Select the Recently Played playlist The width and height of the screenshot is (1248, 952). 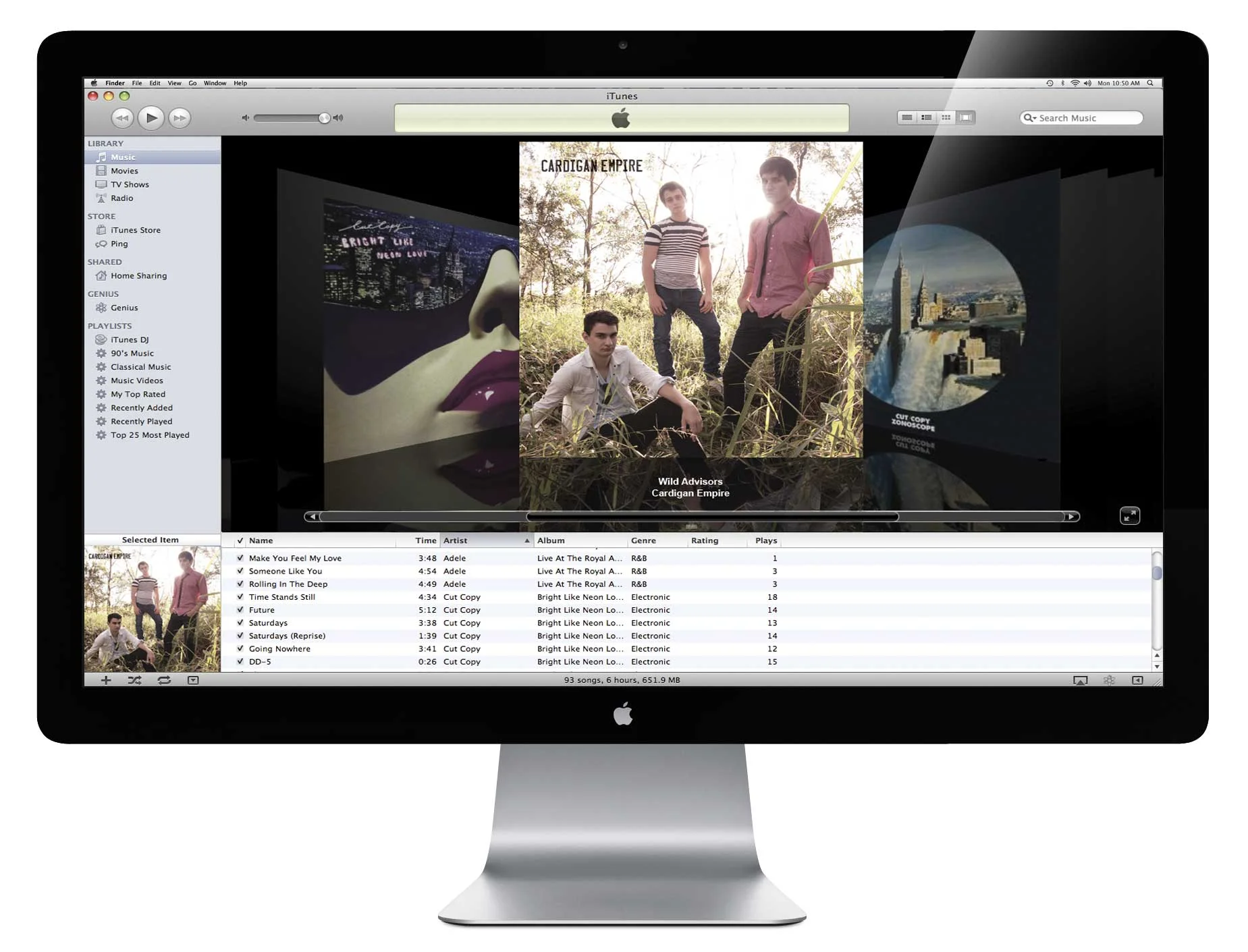153,421
